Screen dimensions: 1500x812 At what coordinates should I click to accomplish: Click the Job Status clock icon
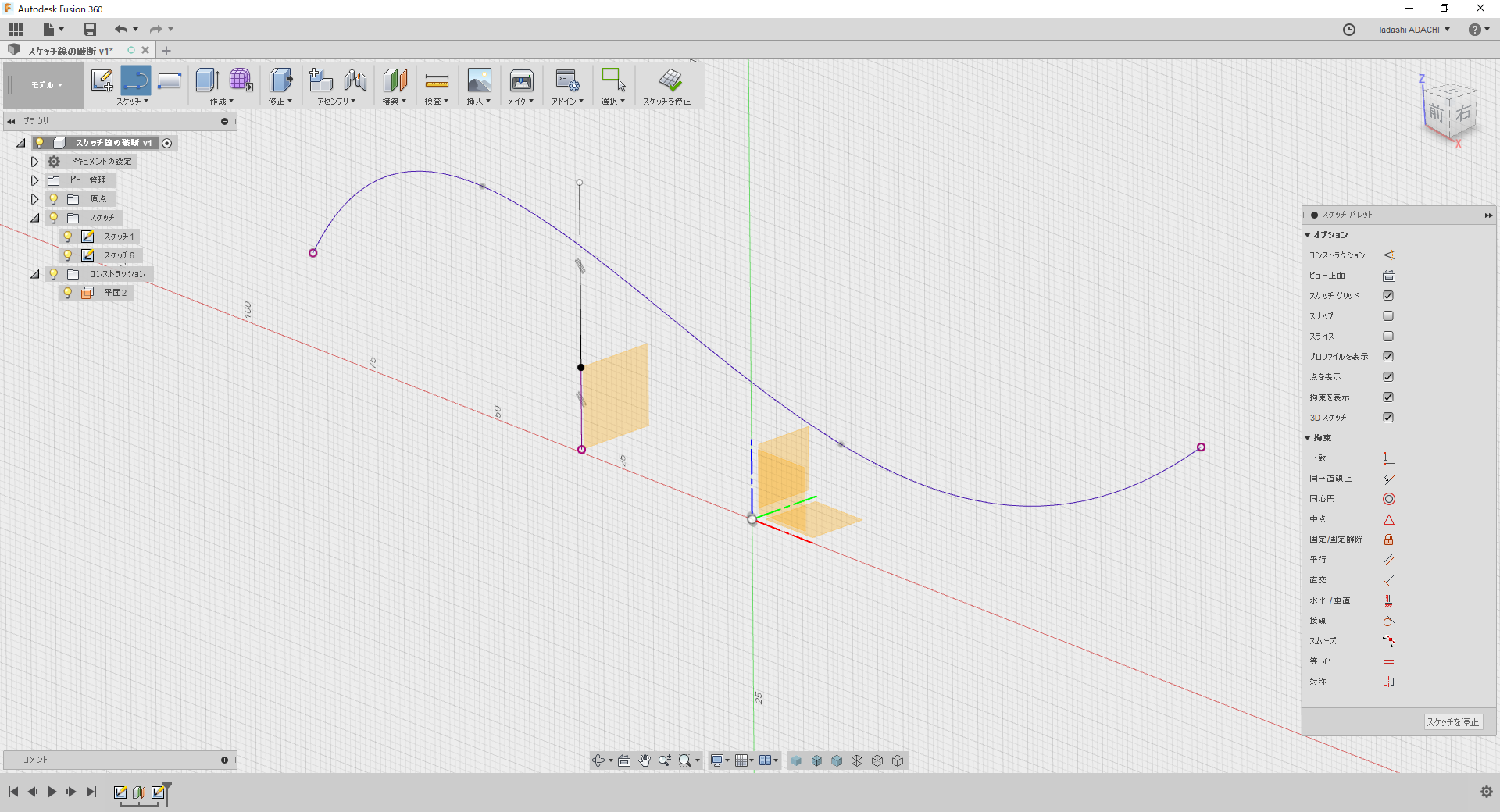coord(1349,30)
